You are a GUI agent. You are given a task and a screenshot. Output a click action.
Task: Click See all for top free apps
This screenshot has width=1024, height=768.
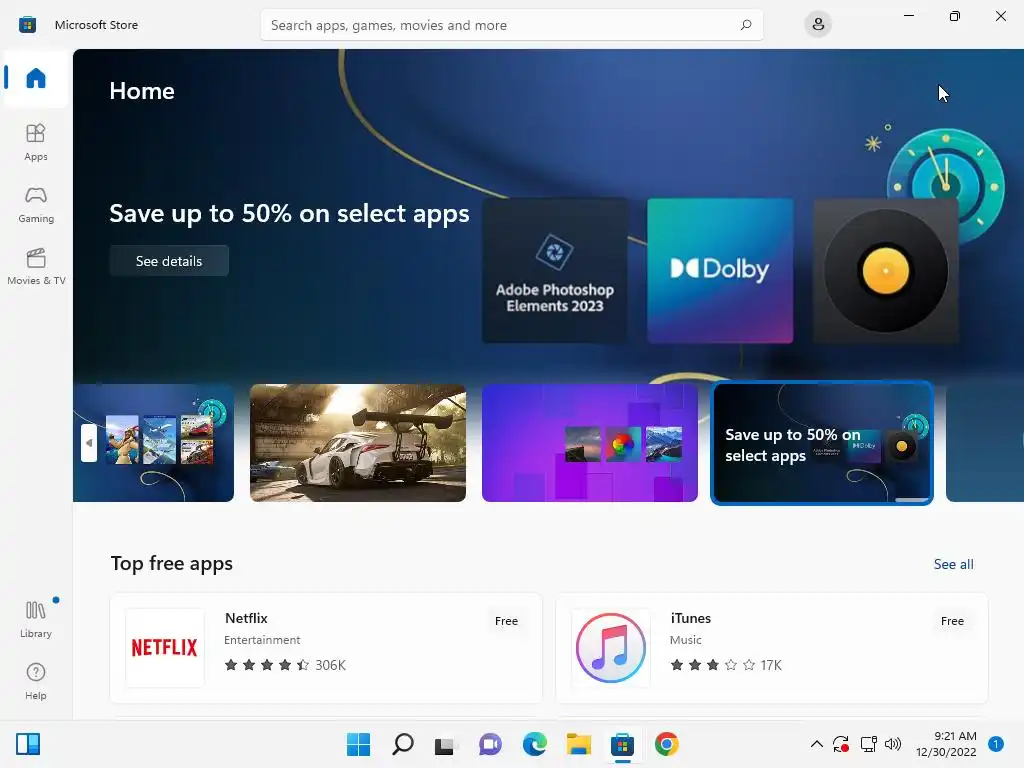pos(953,564)
